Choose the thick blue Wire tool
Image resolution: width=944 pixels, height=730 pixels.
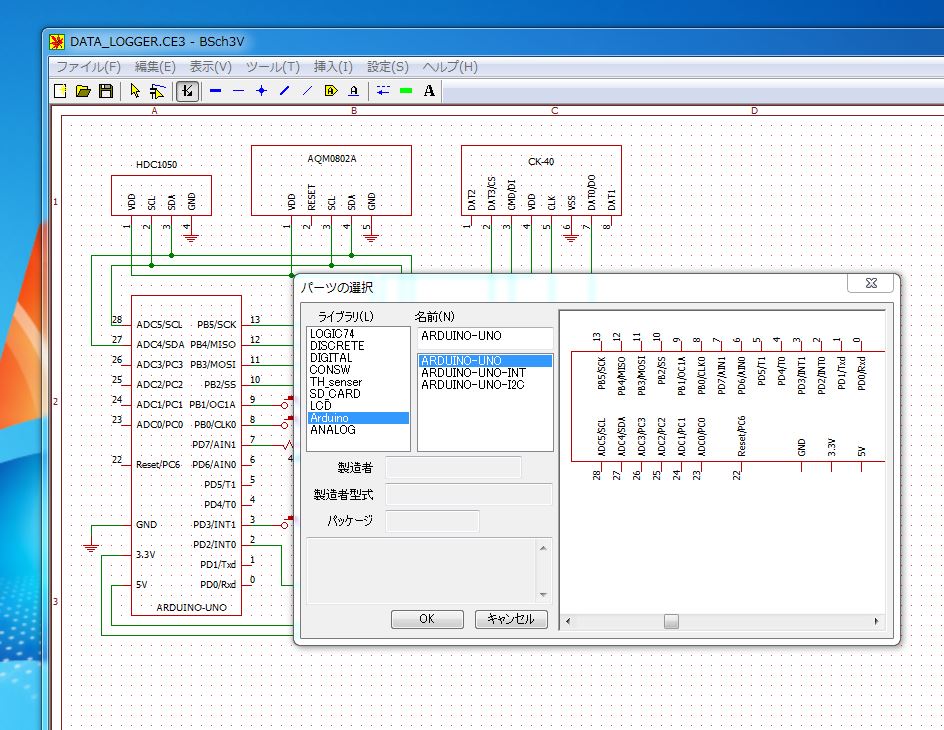215,91
